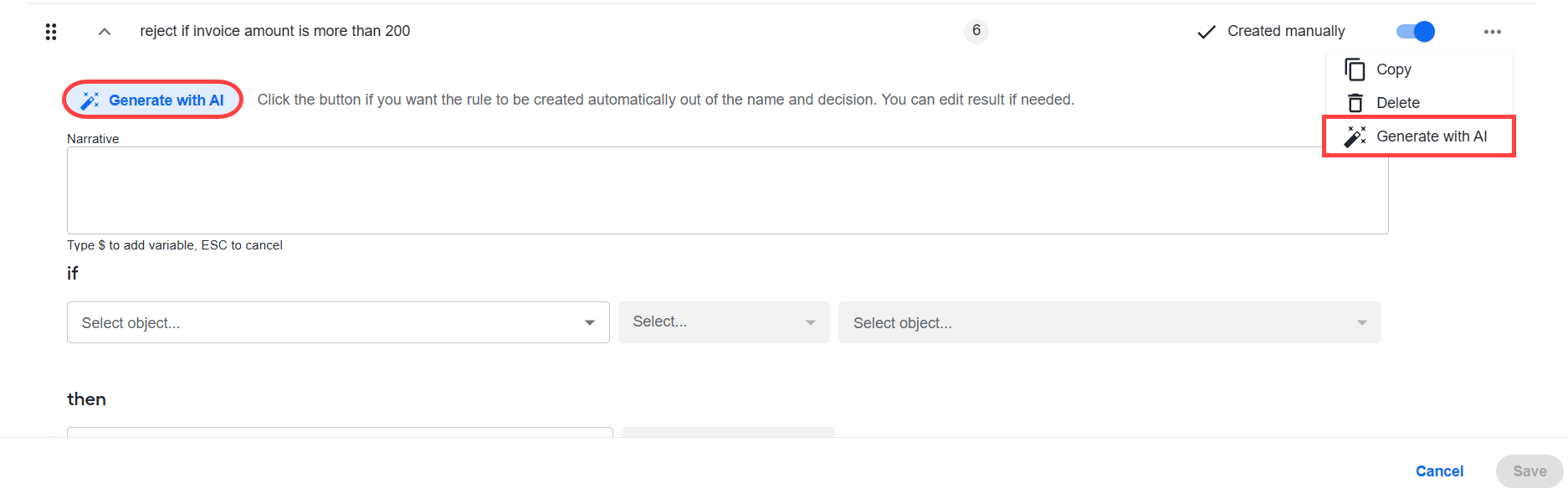Toggle the rule enabled switch off

1416,32
